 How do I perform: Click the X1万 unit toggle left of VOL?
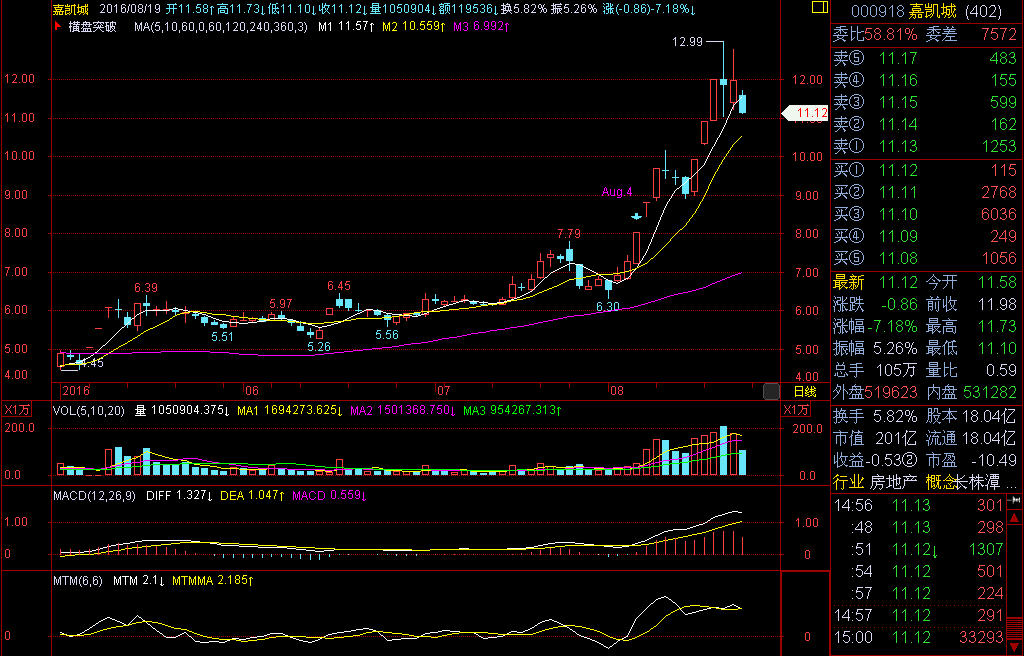[16, 410]
